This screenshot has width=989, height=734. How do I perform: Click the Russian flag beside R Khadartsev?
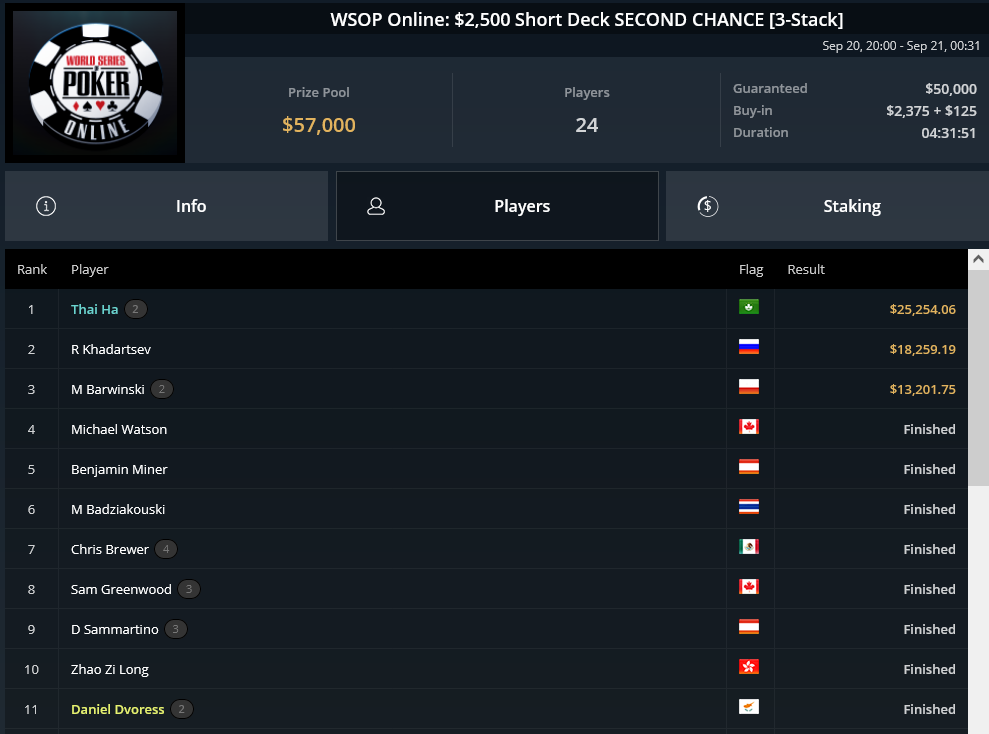pos(749,347)
